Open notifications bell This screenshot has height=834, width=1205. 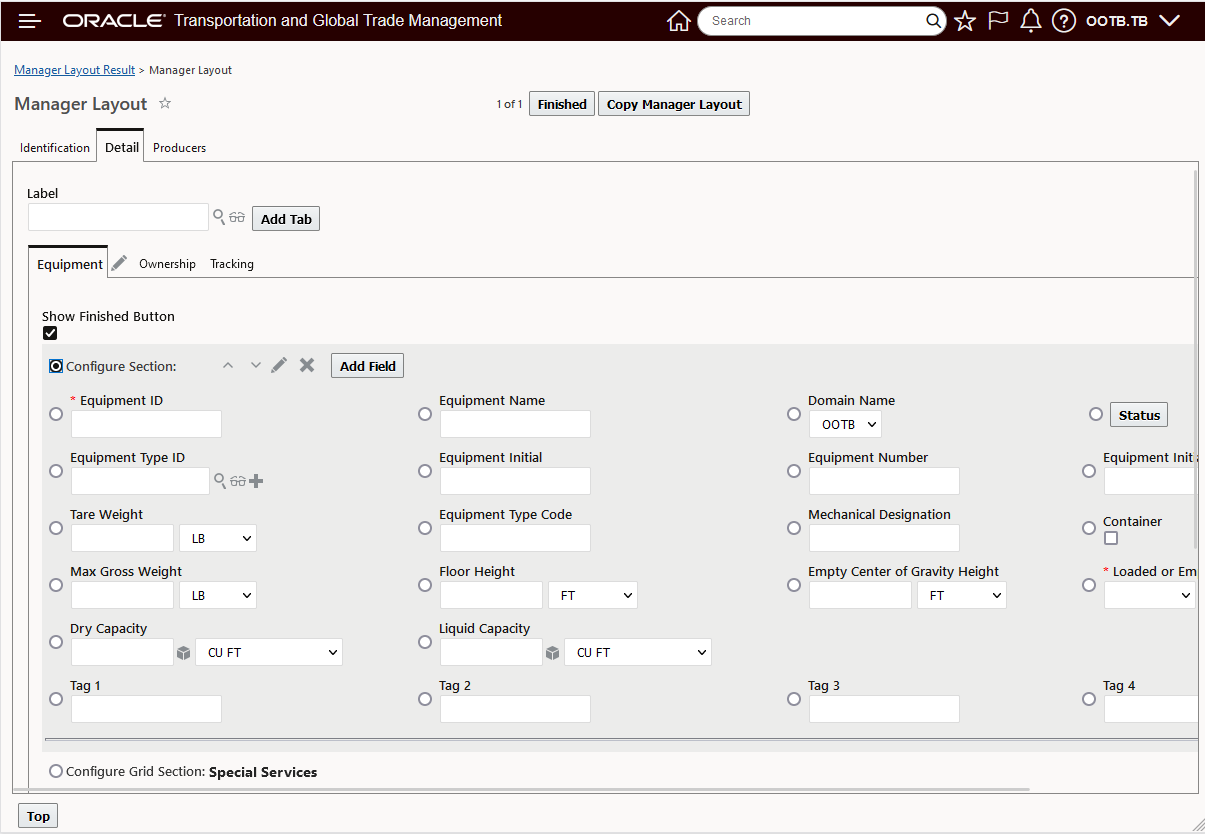tap(1031, 21)
